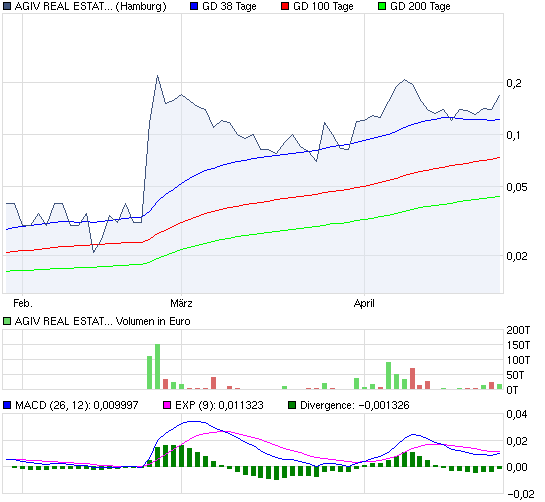Click the green GD 200 Tage legend swatch
The image size is (545, 502).
coord(382,6)
